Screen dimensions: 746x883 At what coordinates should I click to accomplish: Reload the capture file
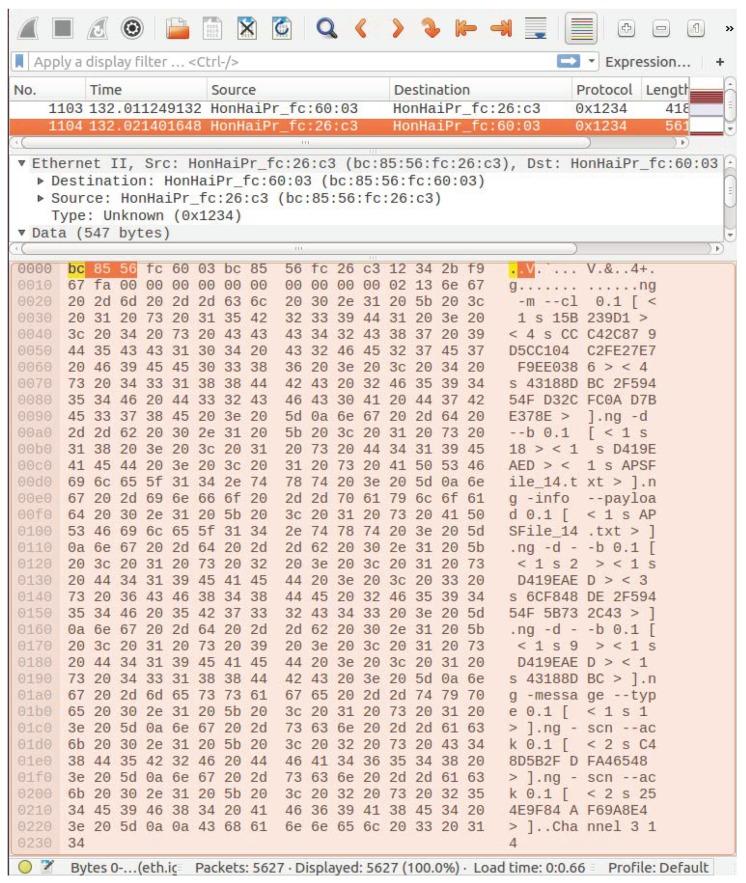coord(282,28)
